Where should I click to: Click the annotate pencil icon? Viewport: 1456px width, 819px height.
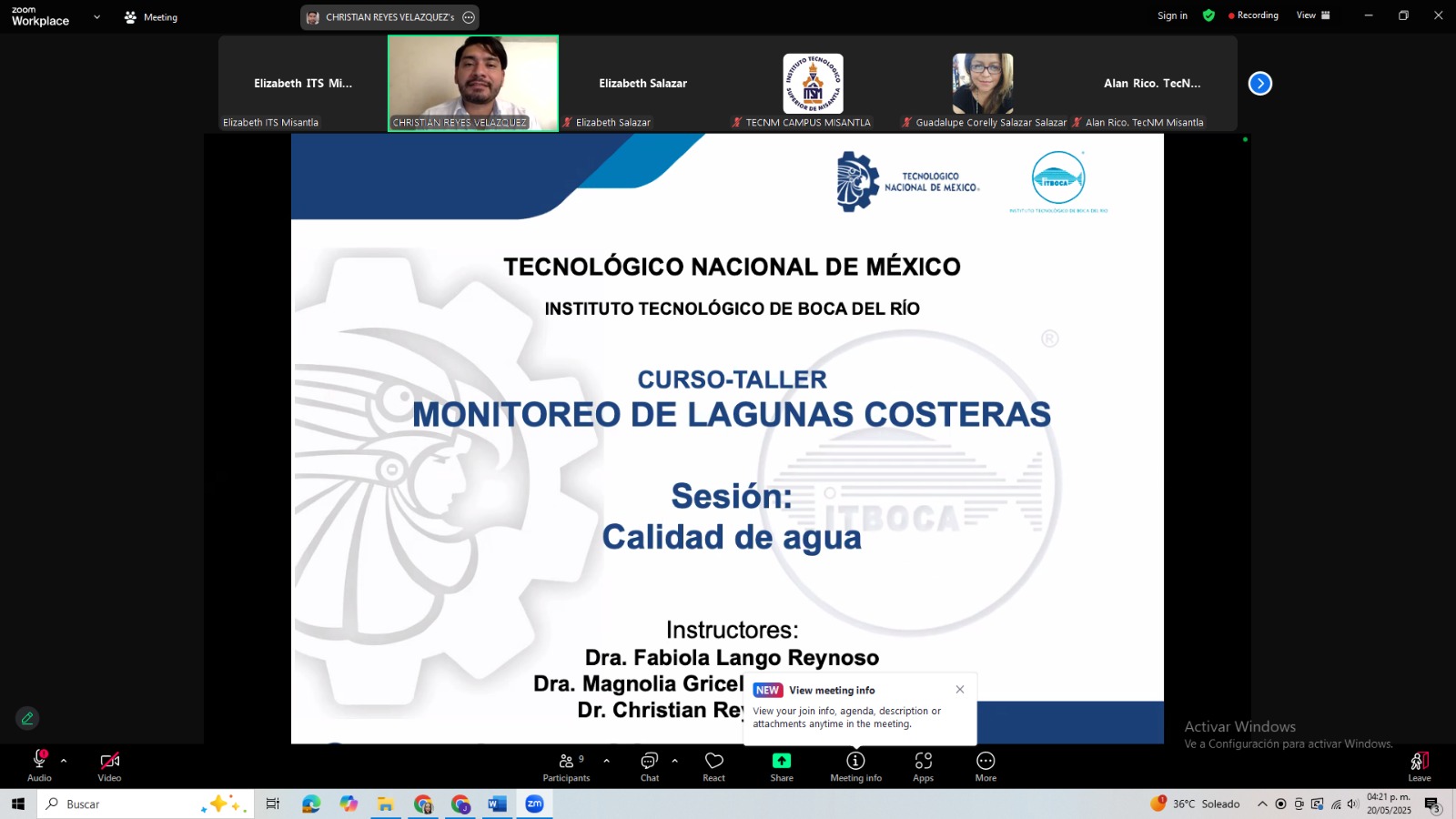pyautogui.click(x=27, y=719)
